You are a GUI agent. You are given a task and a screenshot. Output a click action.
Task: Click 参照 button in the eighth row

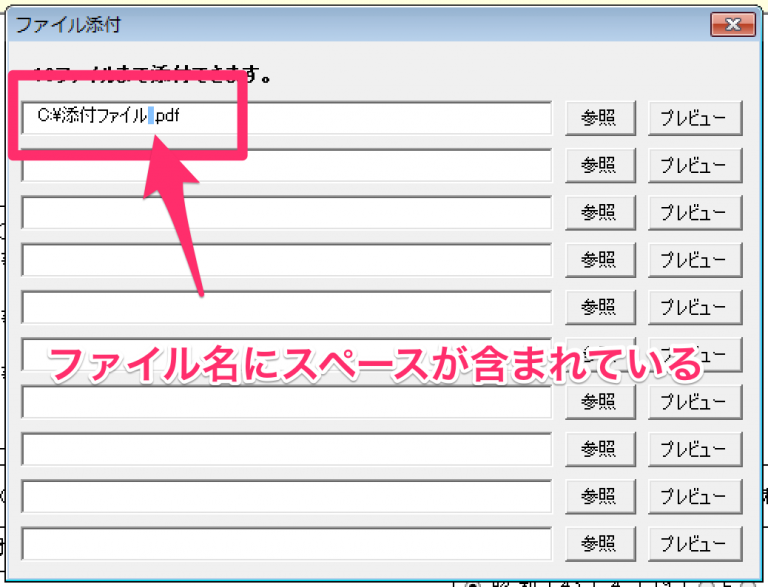point(600,449)
